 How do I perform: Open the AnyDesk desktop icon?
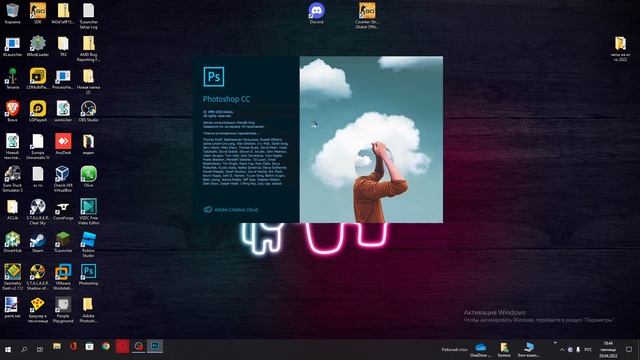pyautogui.click(x=63, y=144)
